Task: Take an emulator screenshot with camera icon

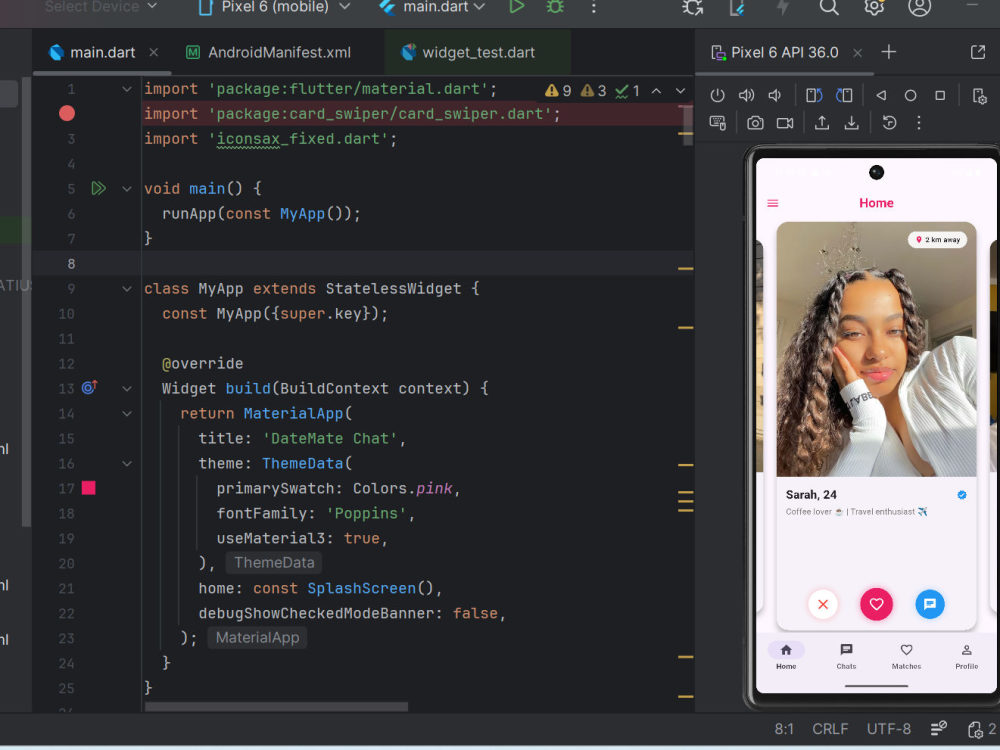Action: coord(755,122)
